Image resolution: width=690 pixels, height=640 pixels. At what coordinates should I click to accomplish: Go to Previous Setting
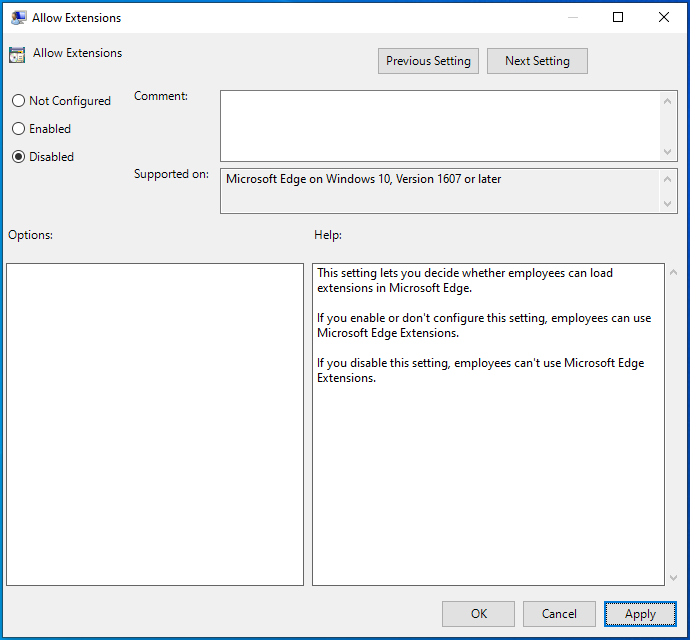point(428,61)
